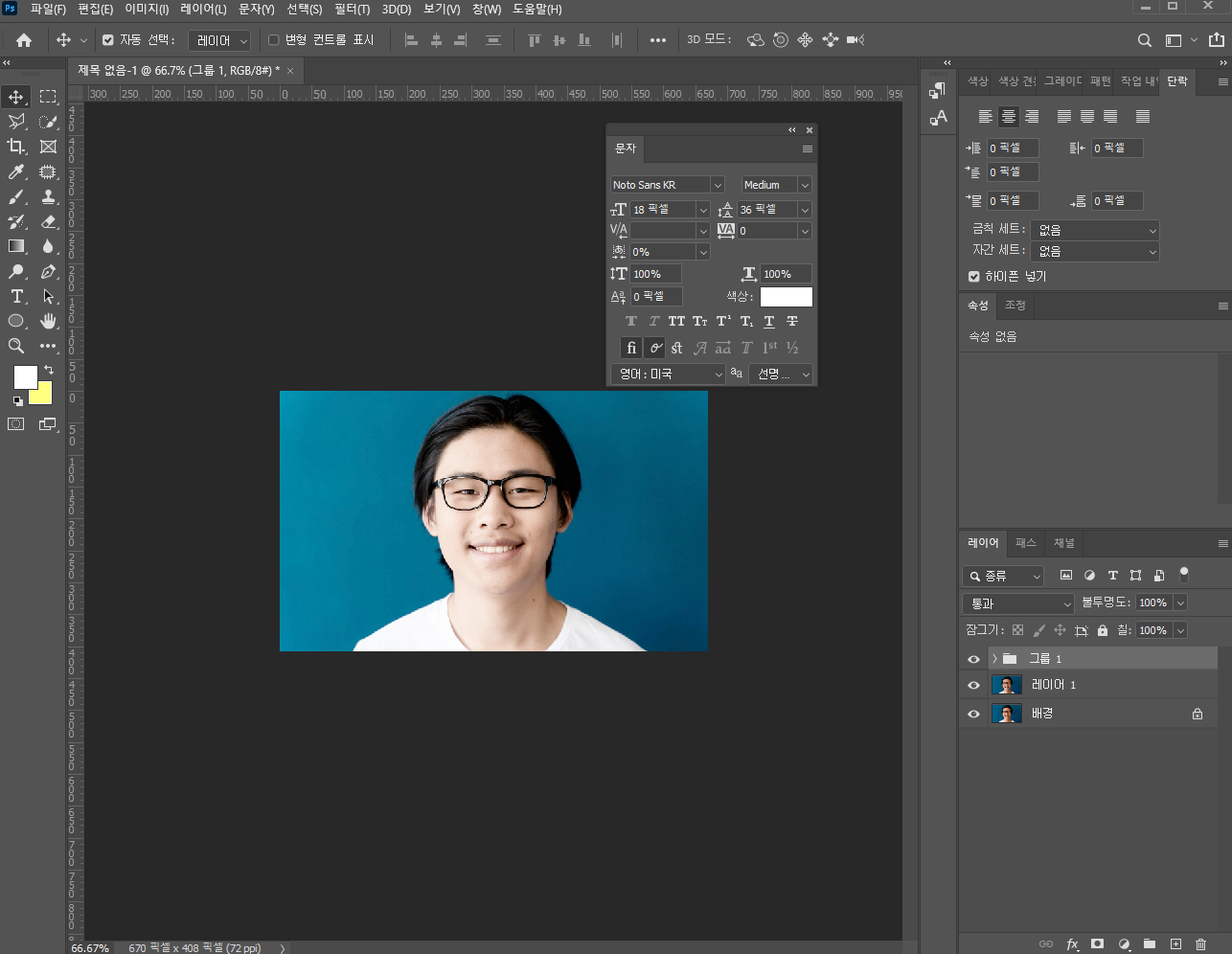This screenshot has width=1232, height=954.
Task: Add a layer mask
Action: click(x=1098, y=943)
